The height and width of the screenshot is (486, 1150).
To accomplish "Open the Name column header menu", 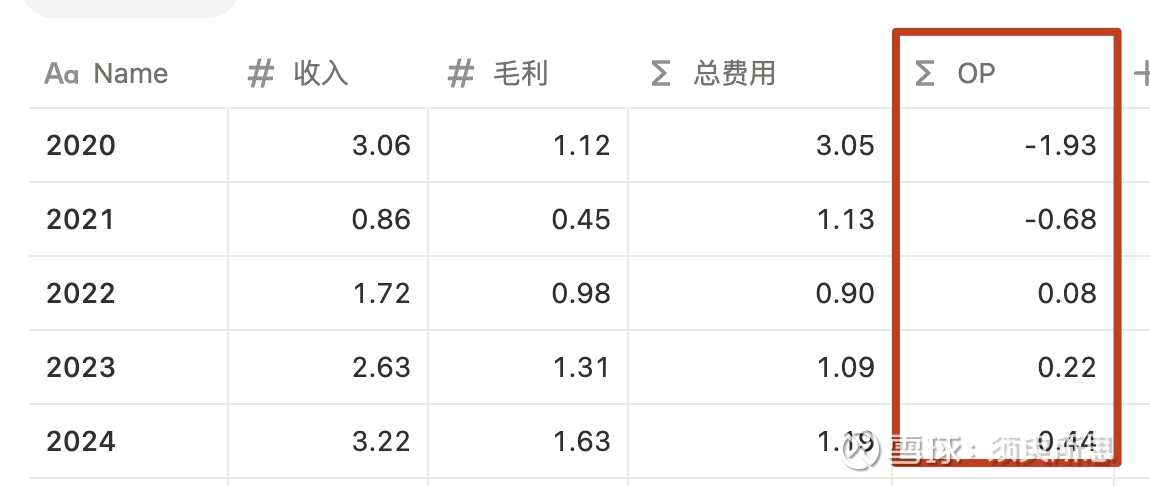I will [x=128, y=73].
